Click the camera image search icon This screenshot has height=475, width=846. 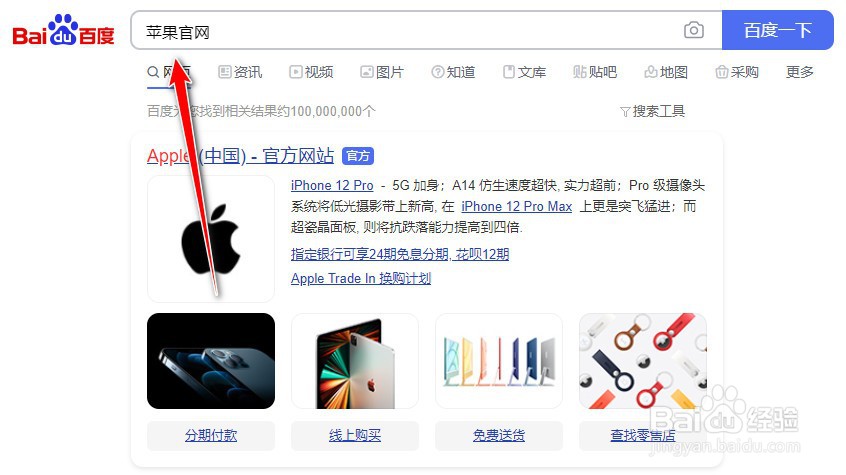tap(693, 30)
